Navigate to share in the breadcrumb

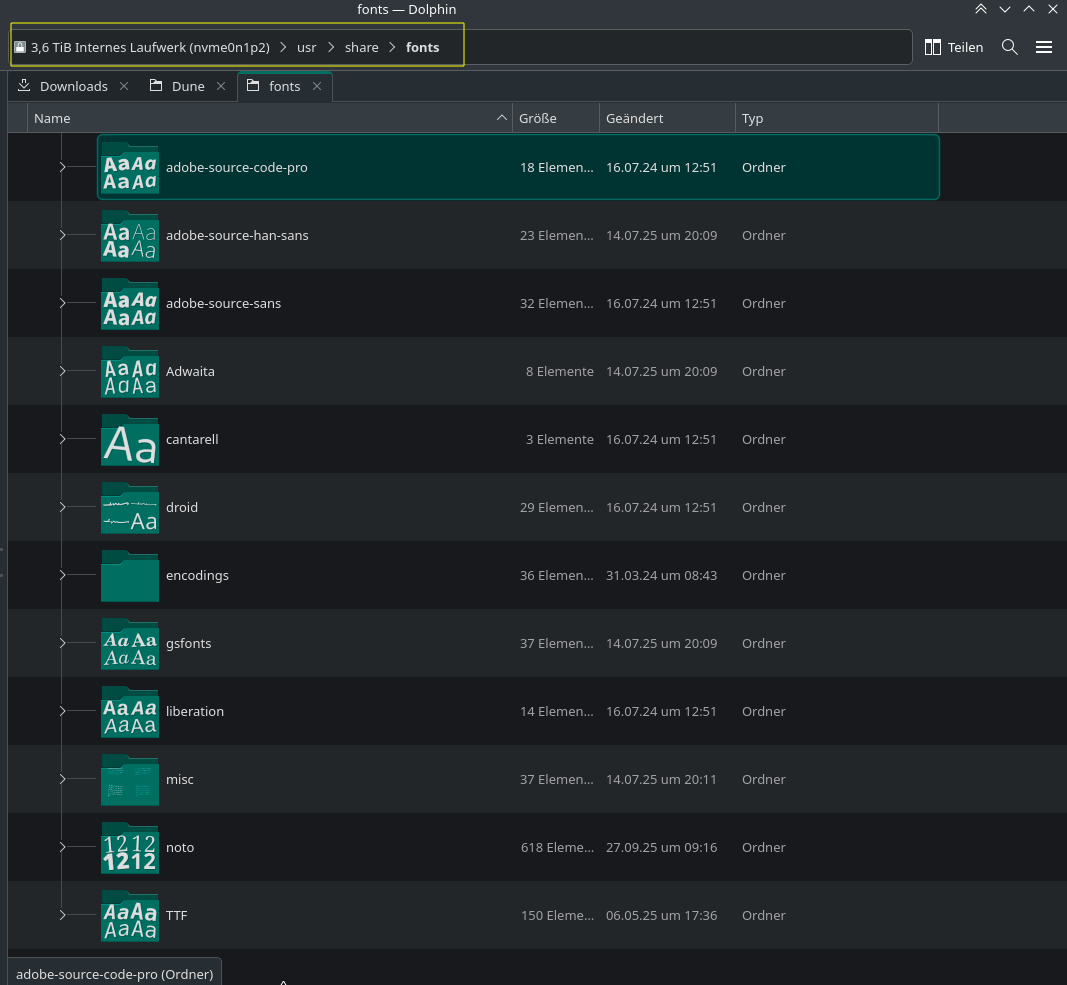click(x=361, y=48)
